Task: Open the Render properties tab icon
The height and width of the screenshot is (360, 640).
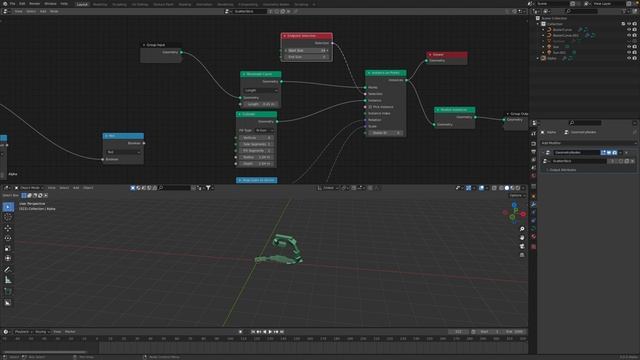Action: [533, 144]
